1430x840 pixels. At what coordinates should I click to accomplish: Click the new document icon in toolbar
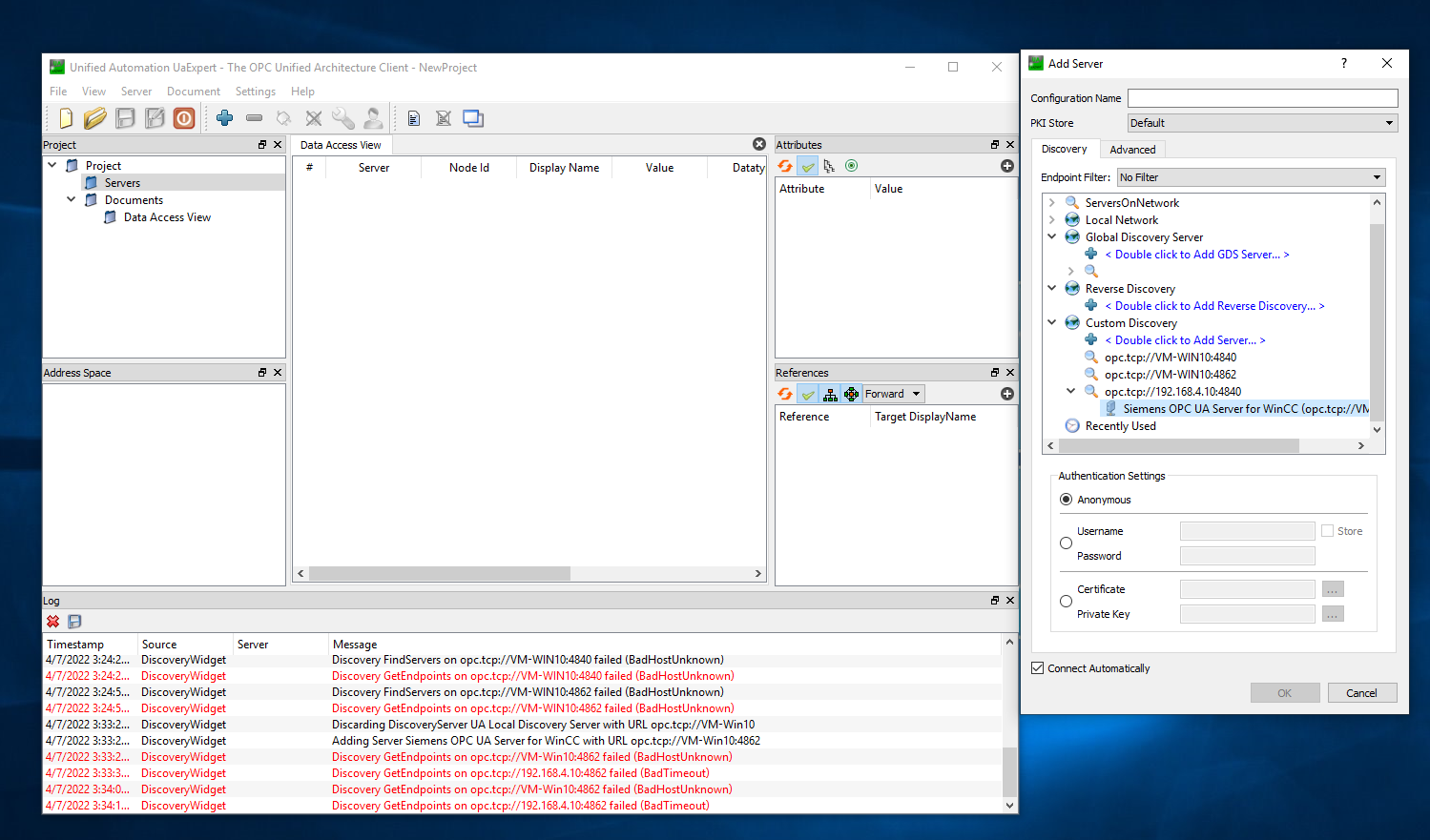(66, 118)
